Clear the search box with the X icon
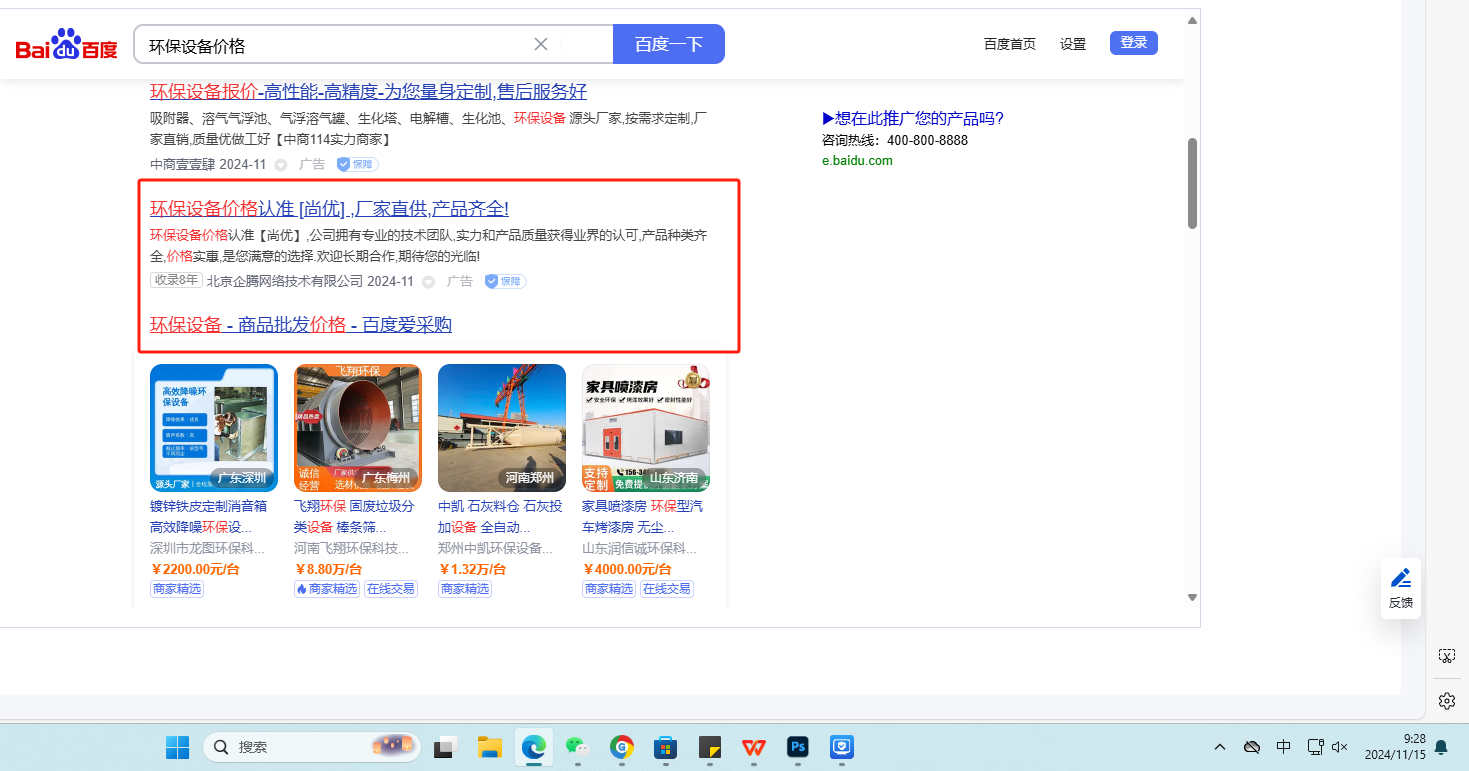 (541, 44)
